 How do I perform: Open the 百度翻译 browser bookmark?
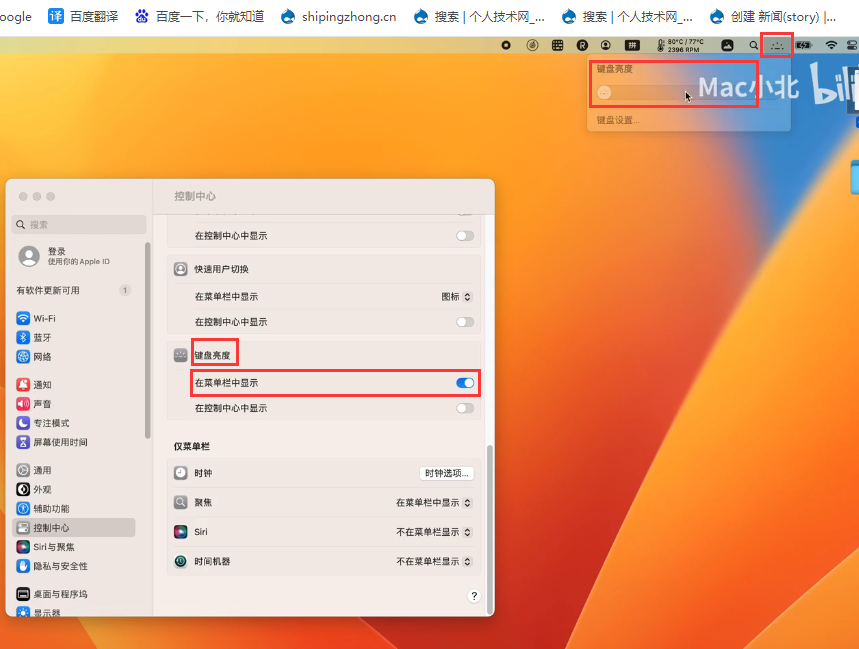pos(83,16)
